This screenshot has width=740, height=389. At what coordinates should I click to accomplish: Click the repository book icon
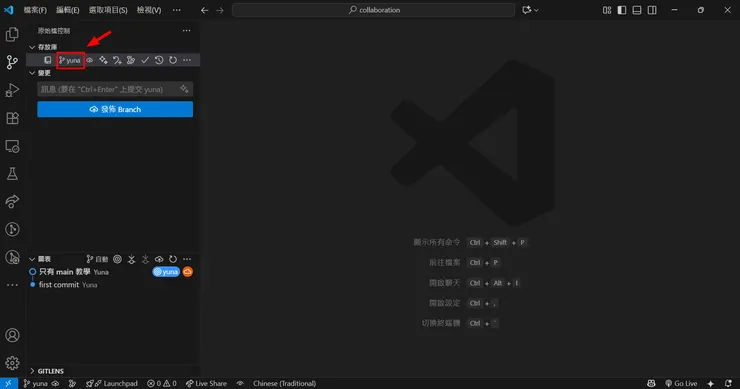[x=48, y=60]
